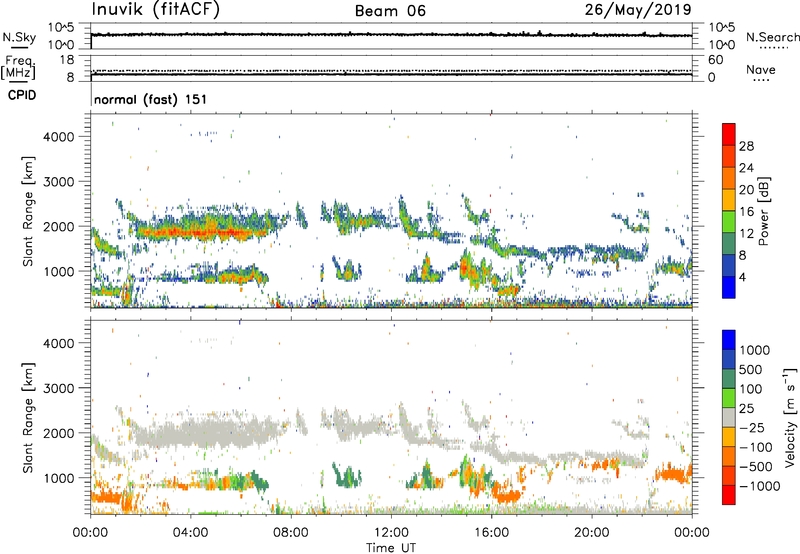Image resolution: width=800 pixels, height=554 pixels.
Task: Select the '100' label on the velocity colorbar
Action: click(751, 389)
